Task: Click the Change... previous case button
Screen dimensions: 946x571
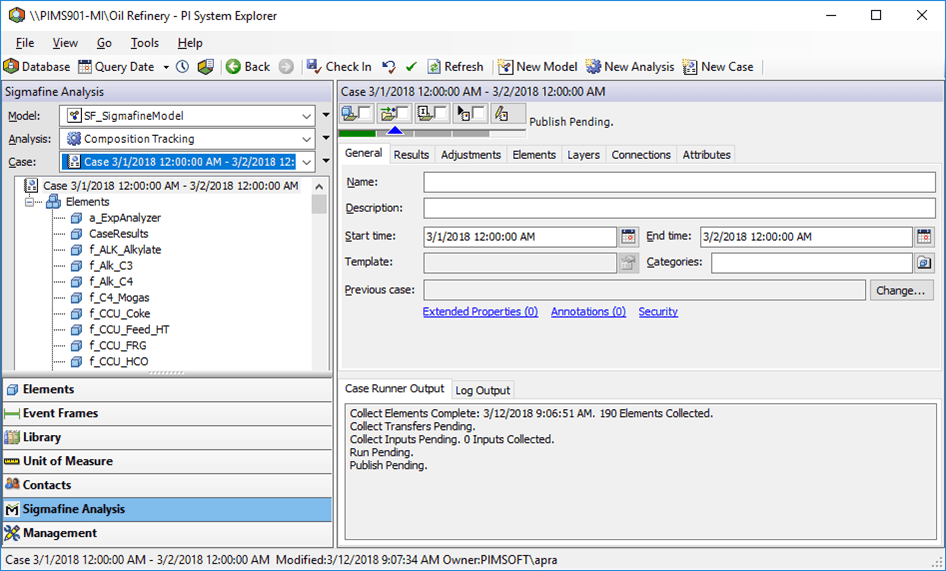Action: click(901, 290)
